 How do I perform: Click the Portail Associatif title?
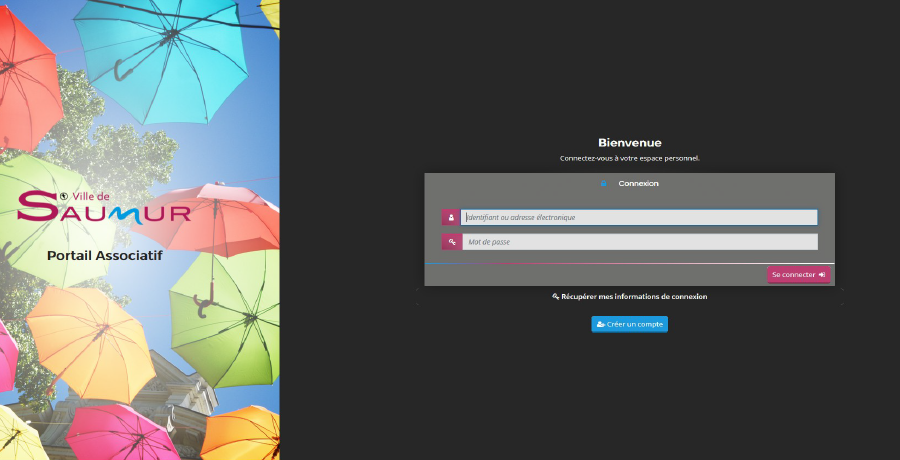tap(104, 256)
